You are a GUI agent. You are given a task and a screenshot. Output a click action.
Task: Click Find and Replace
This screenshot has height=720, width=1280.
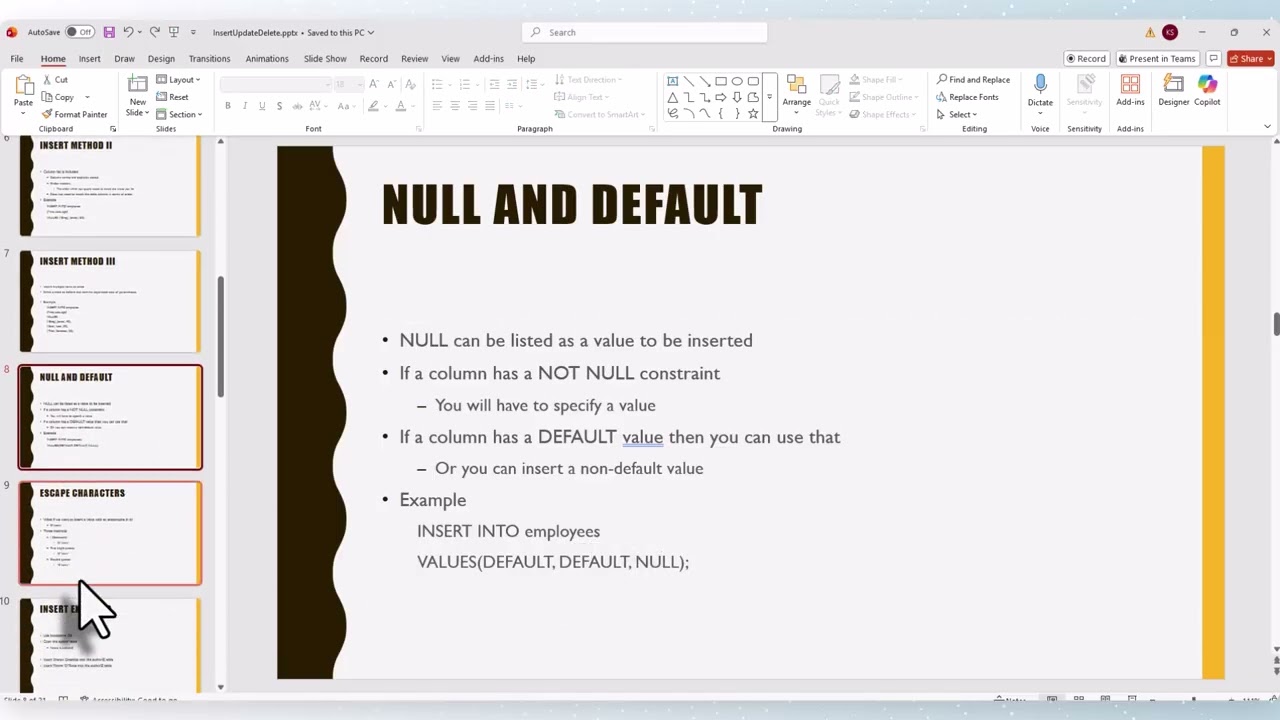pyautogui.click(x=973, y=80)
